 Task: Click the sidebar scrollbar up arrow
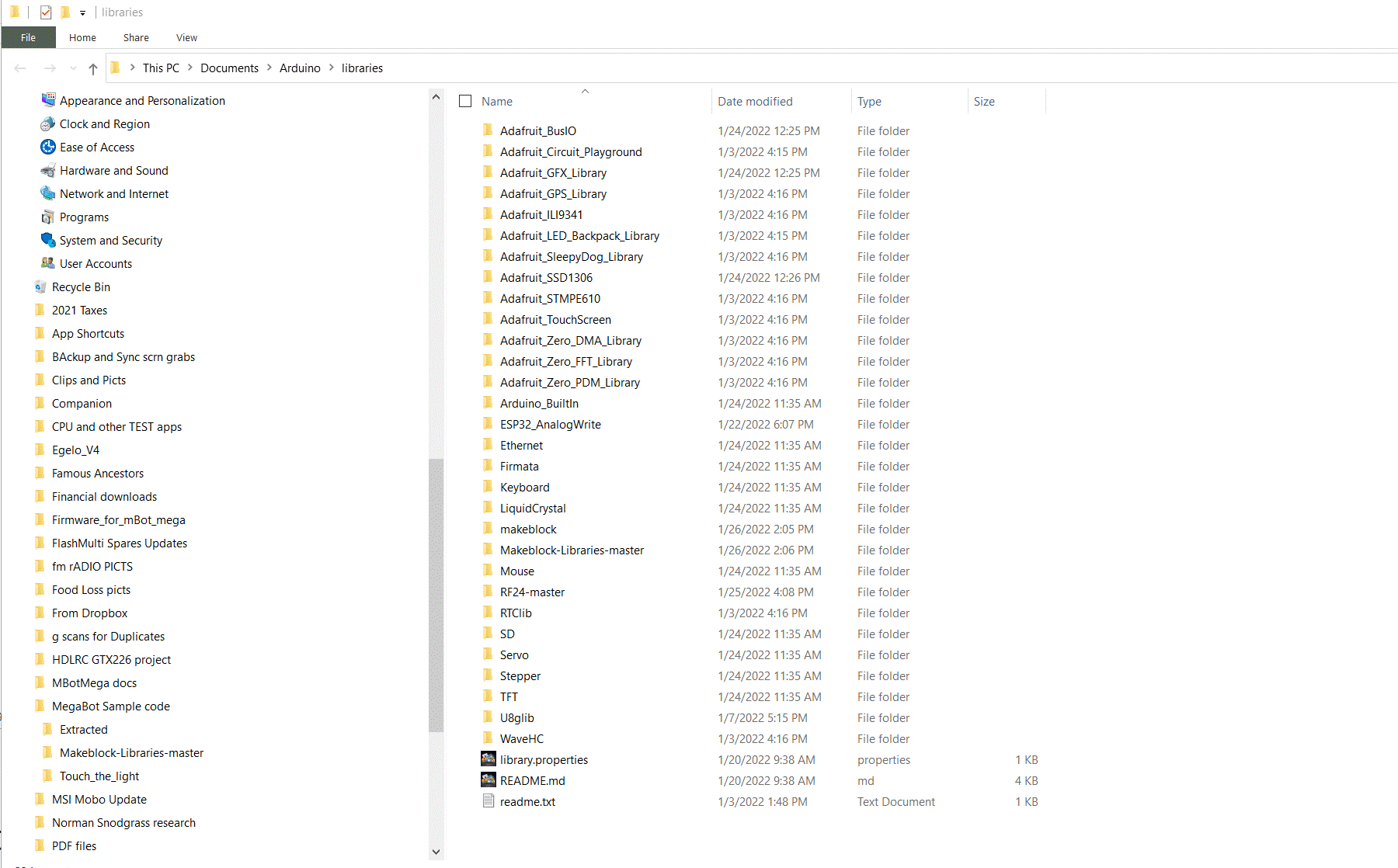coord(436,97)
